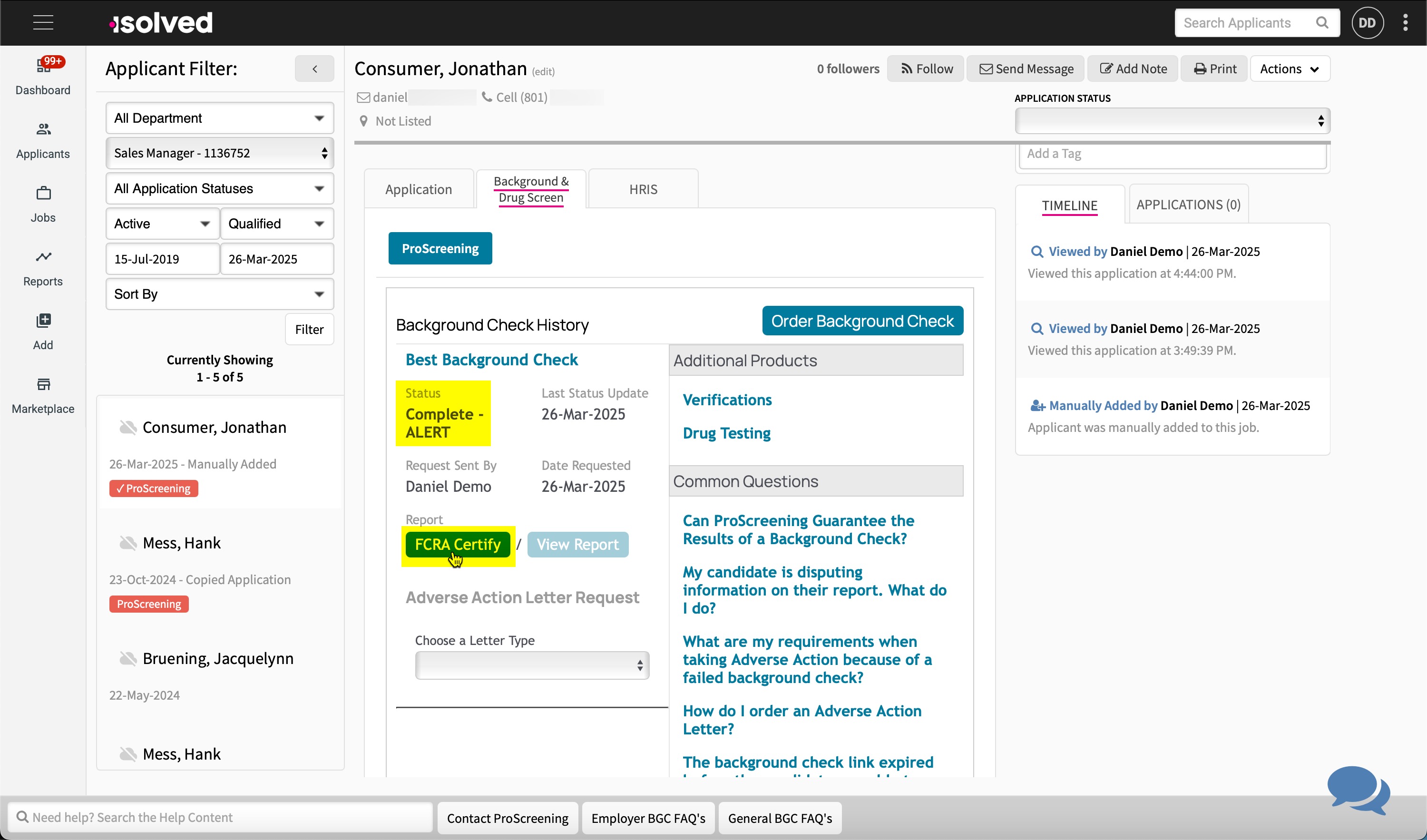Open the Application Status dropdown
1427x840 pixels.
[1172, 121]
